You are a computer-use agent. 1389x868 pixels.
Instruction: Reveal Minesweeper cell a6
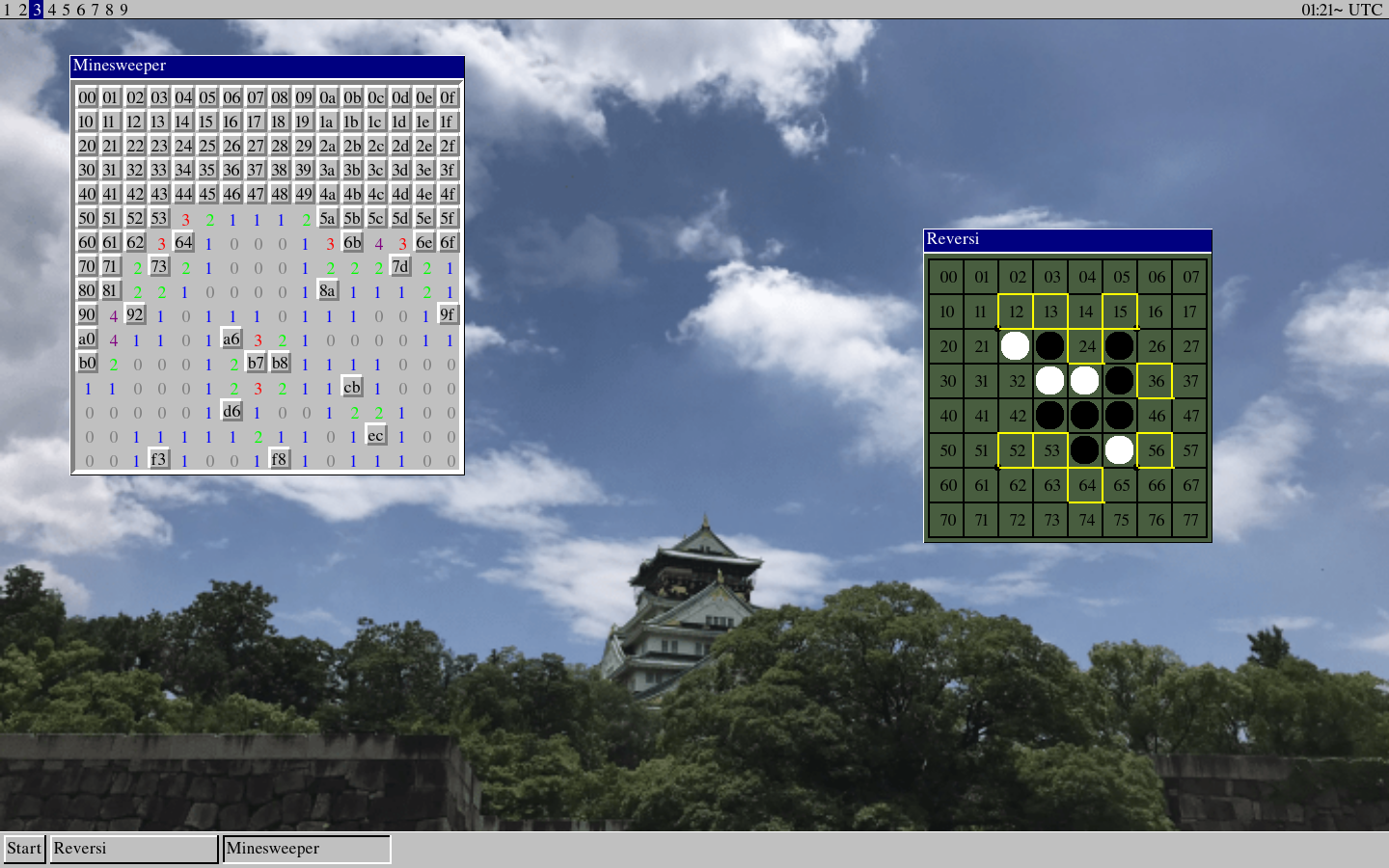coord(231,339)
